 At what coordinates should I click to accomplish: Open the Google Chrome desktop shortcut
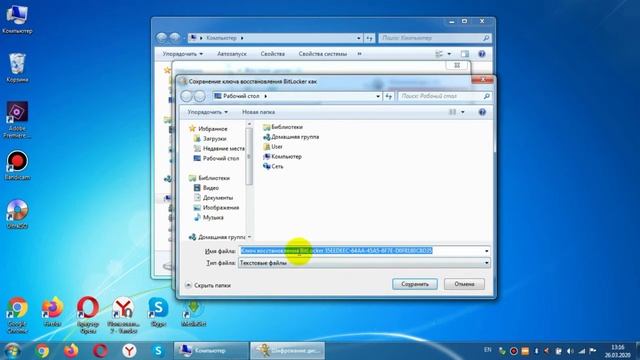tap(17, 315)
